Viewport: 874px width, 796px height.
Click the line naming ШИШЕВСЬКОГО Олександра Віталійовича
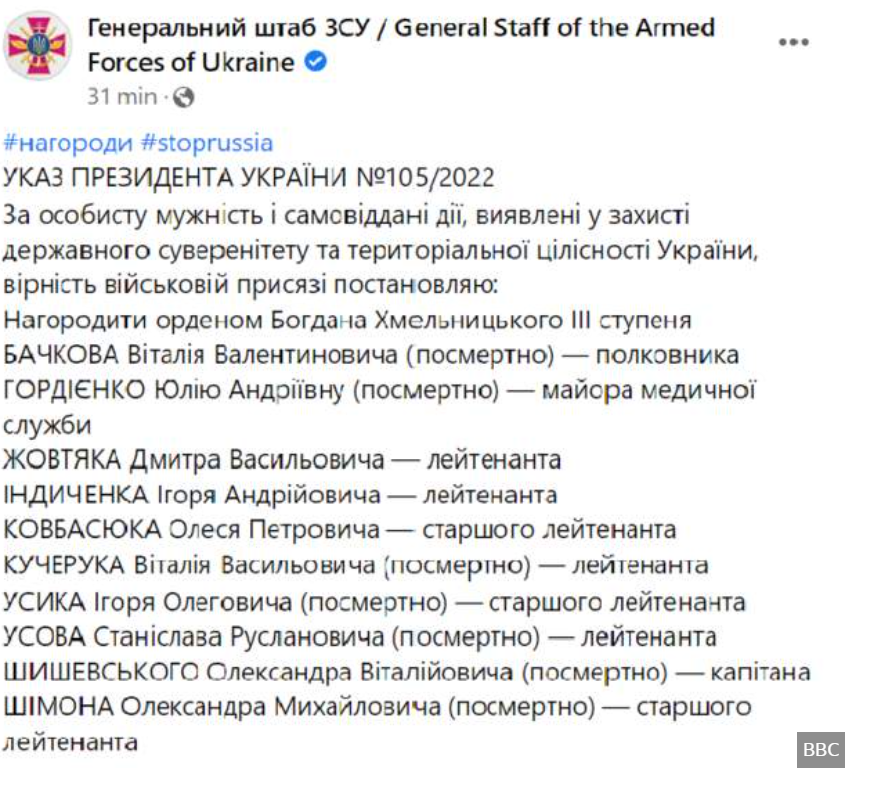tap(406, 672)
